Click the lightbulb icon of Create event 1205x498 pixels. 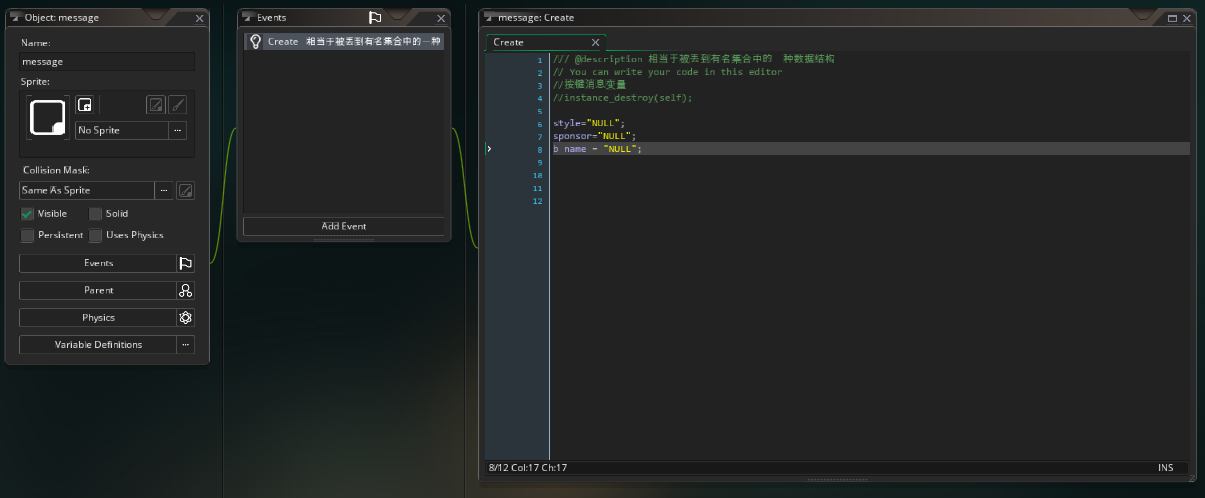(x=255, y=41)
